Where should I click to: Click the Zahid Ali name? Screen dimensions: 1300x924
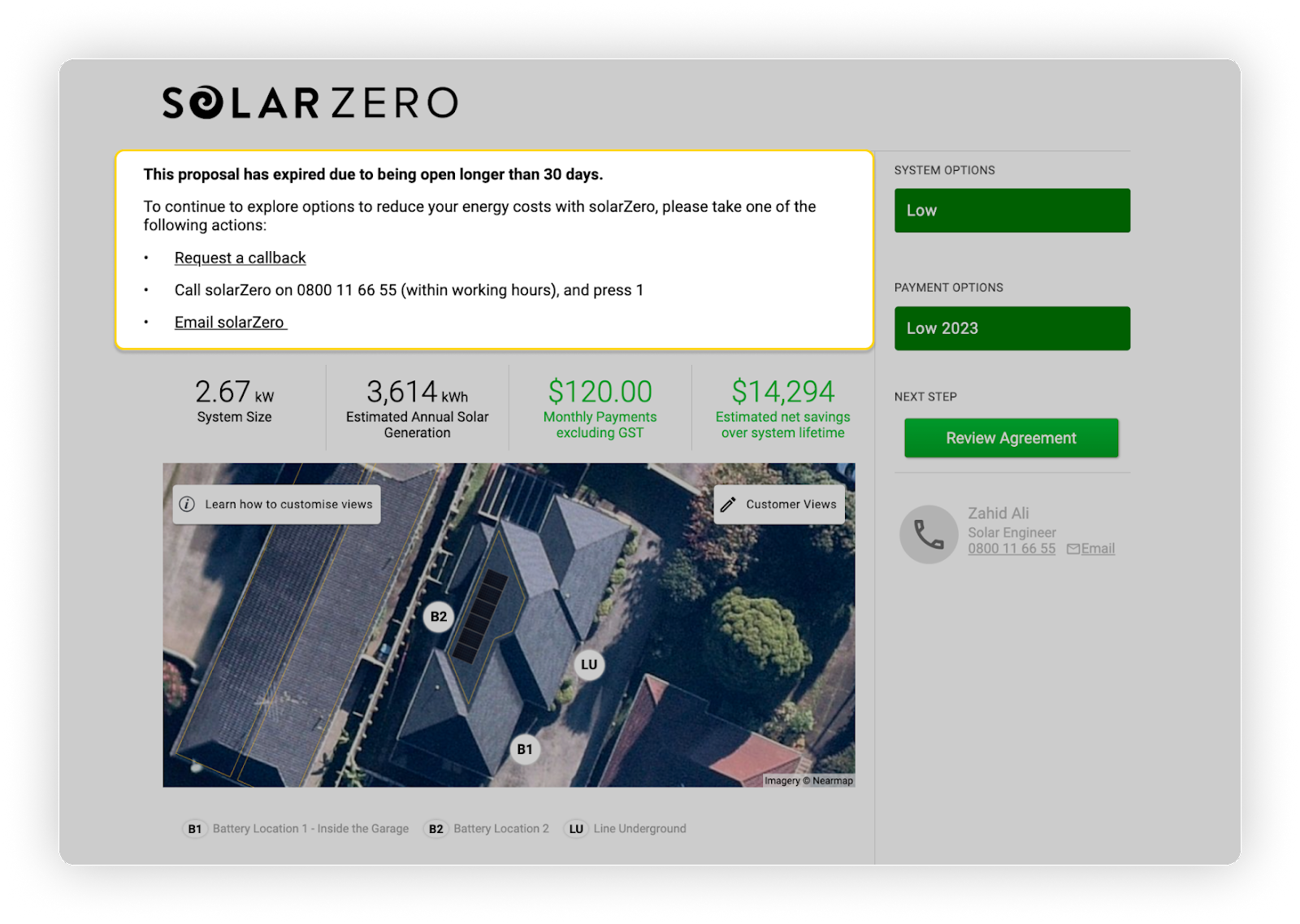(x=998, y=514)
